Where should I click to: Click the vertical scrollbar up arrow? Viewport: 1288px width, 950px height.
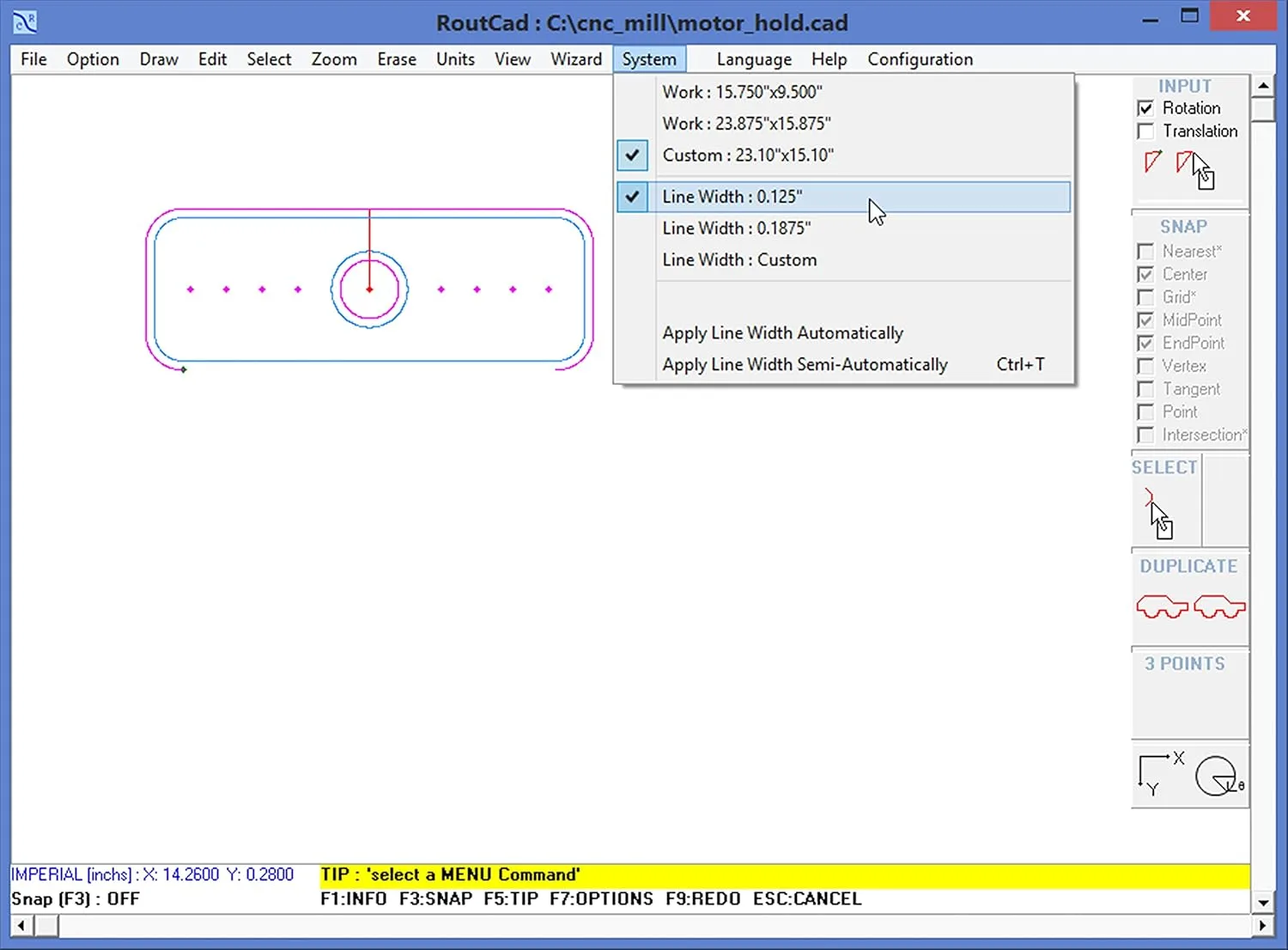[x=1263, y=84]
